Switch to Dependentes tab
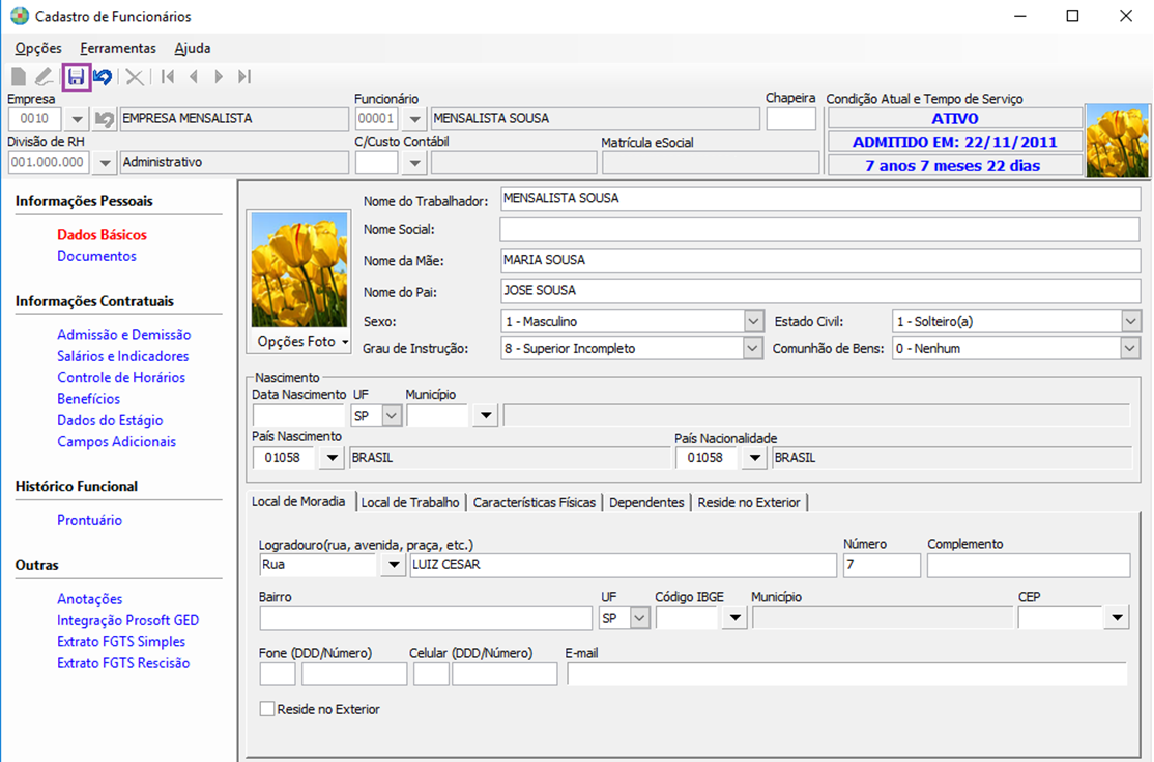This screenshot has width=1154, height=762. coord(647,502)
